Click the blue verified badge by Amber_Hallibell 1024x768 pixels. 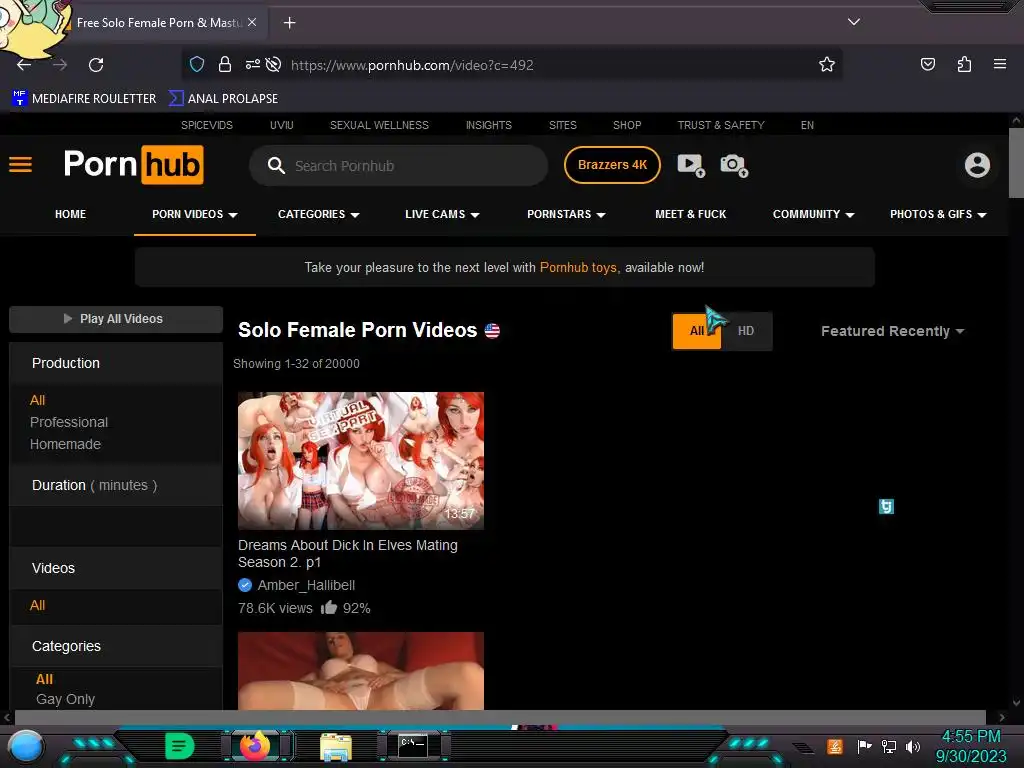[x=245, y=585]
